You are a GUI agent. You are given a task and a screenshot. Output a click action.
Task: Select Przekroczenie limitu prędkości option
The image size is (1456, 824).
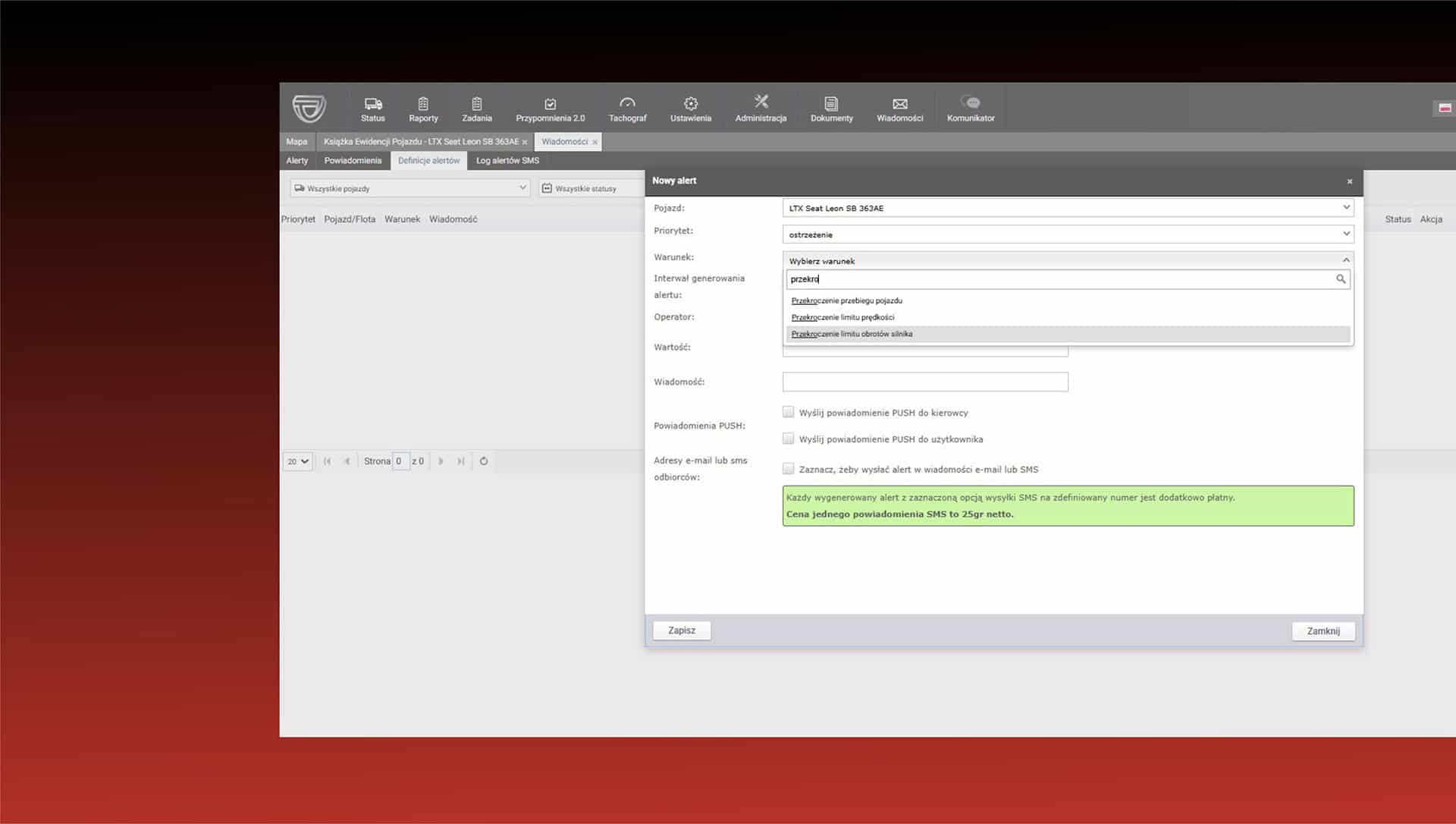click(x=843, y=317)
